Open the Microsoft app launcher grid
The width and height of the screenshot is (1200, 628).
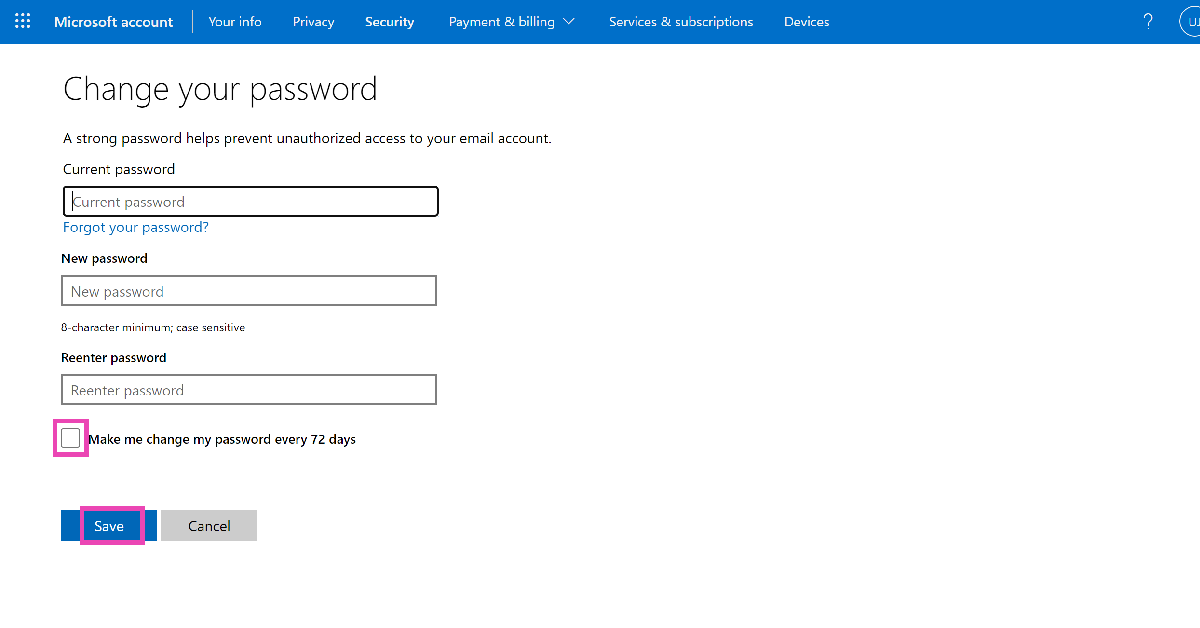tap(23, 21)
